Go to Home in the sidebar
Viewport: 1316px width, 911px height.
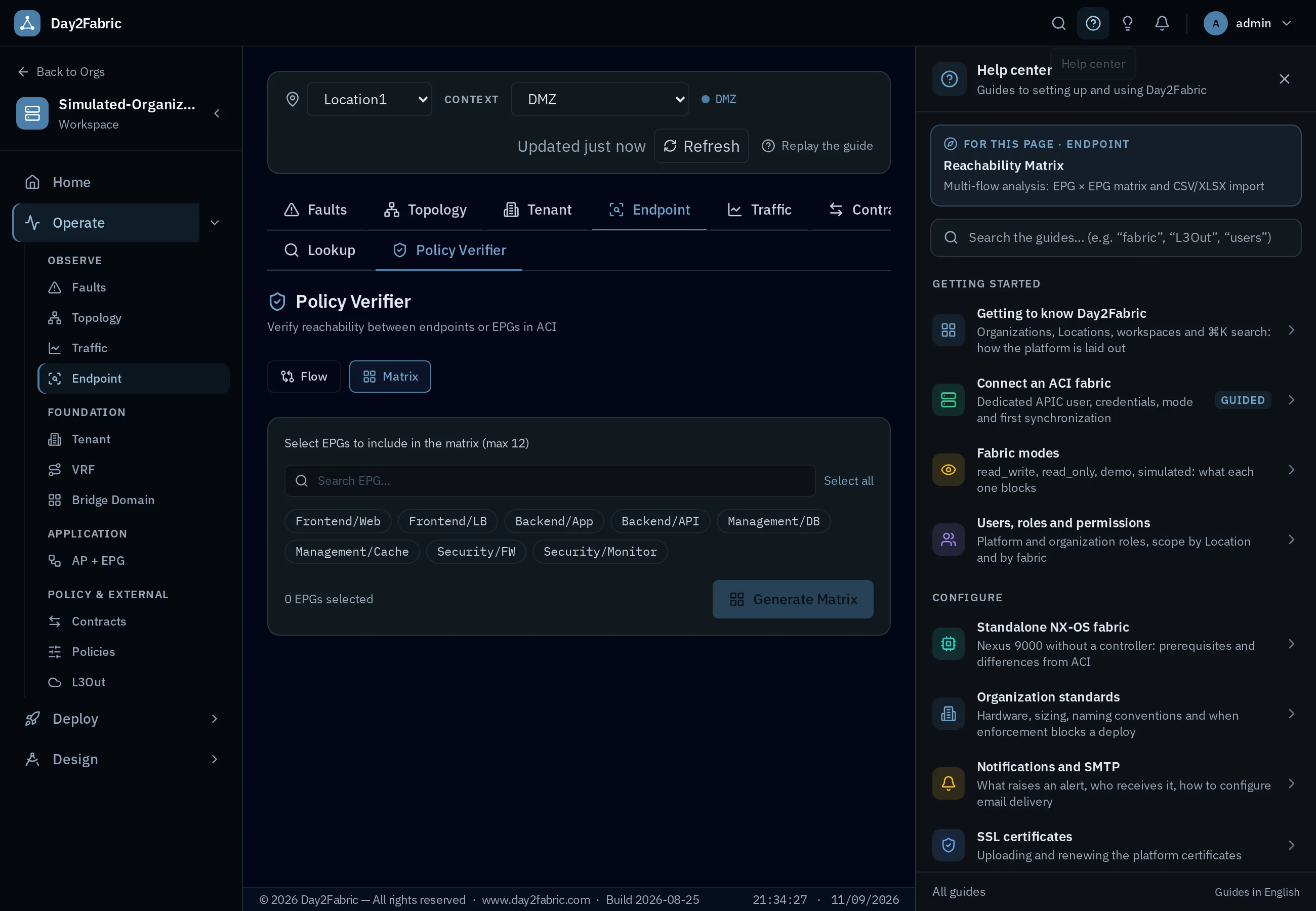click(121, 182)
